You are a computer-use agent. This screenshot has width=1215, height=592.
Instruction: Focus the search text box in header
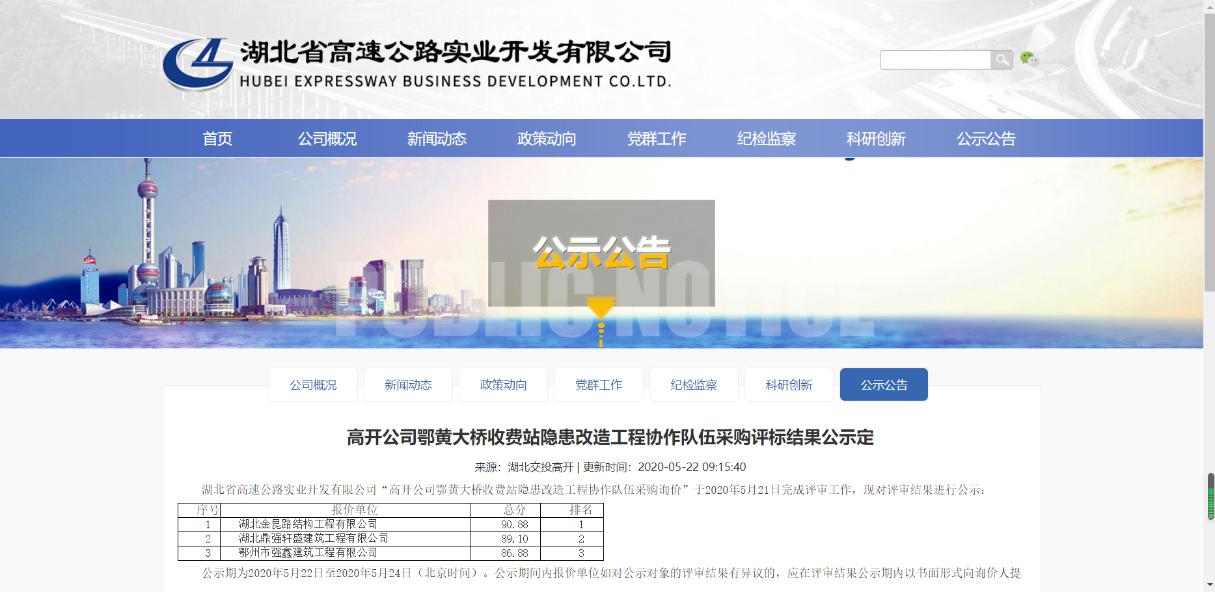(935, 60)
